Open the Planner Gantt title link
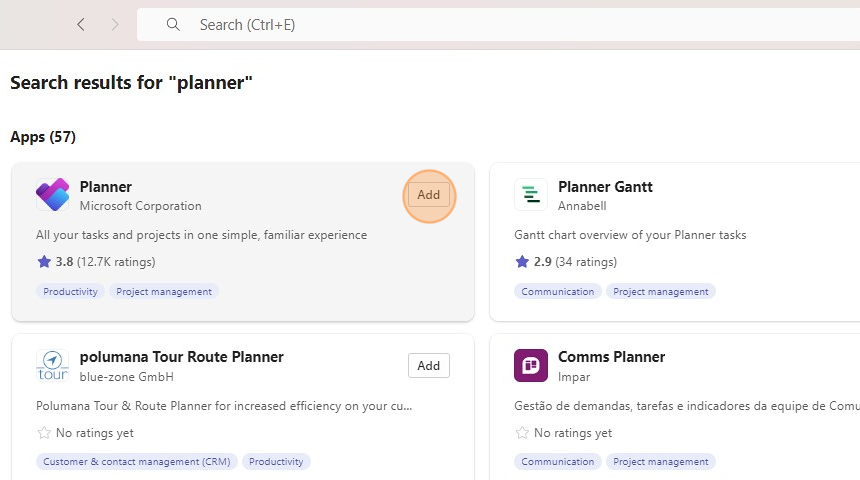 (x=605, y=187)
